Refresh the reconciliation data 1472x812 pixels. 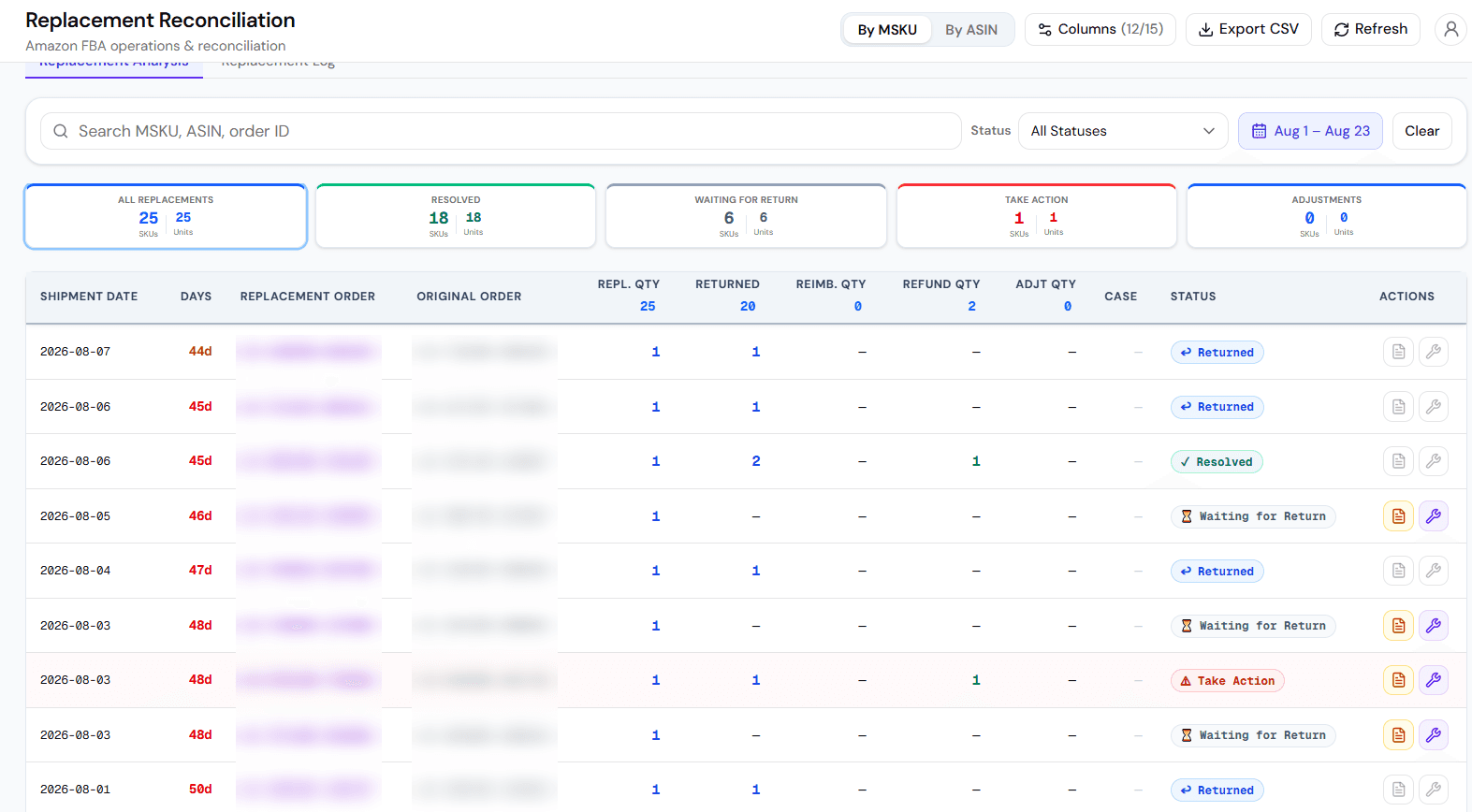1371,29
